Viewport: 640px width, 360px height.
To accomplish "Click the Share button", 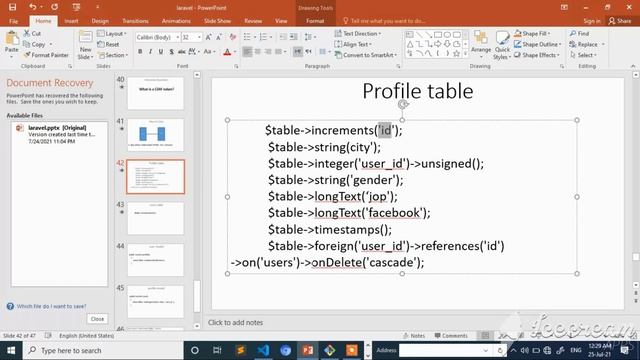I will pos(620,21).
